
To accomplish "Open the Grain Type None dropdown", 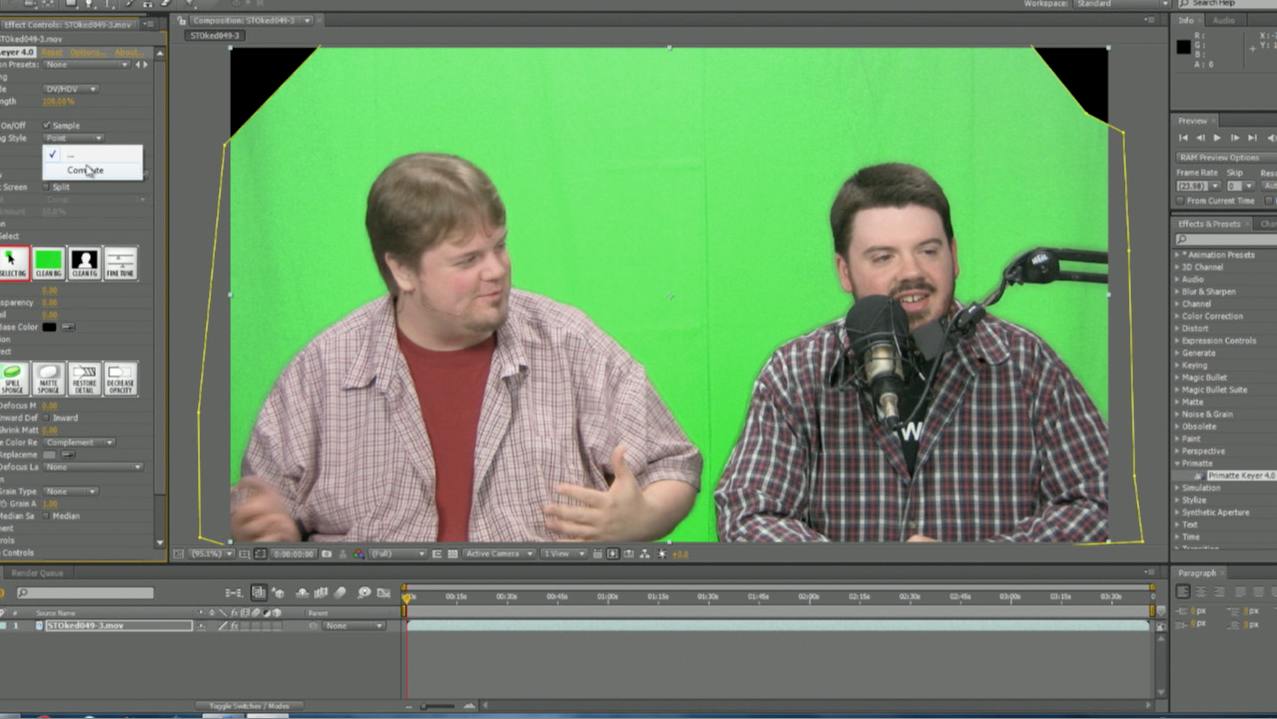I will click(x=71, y=491).
